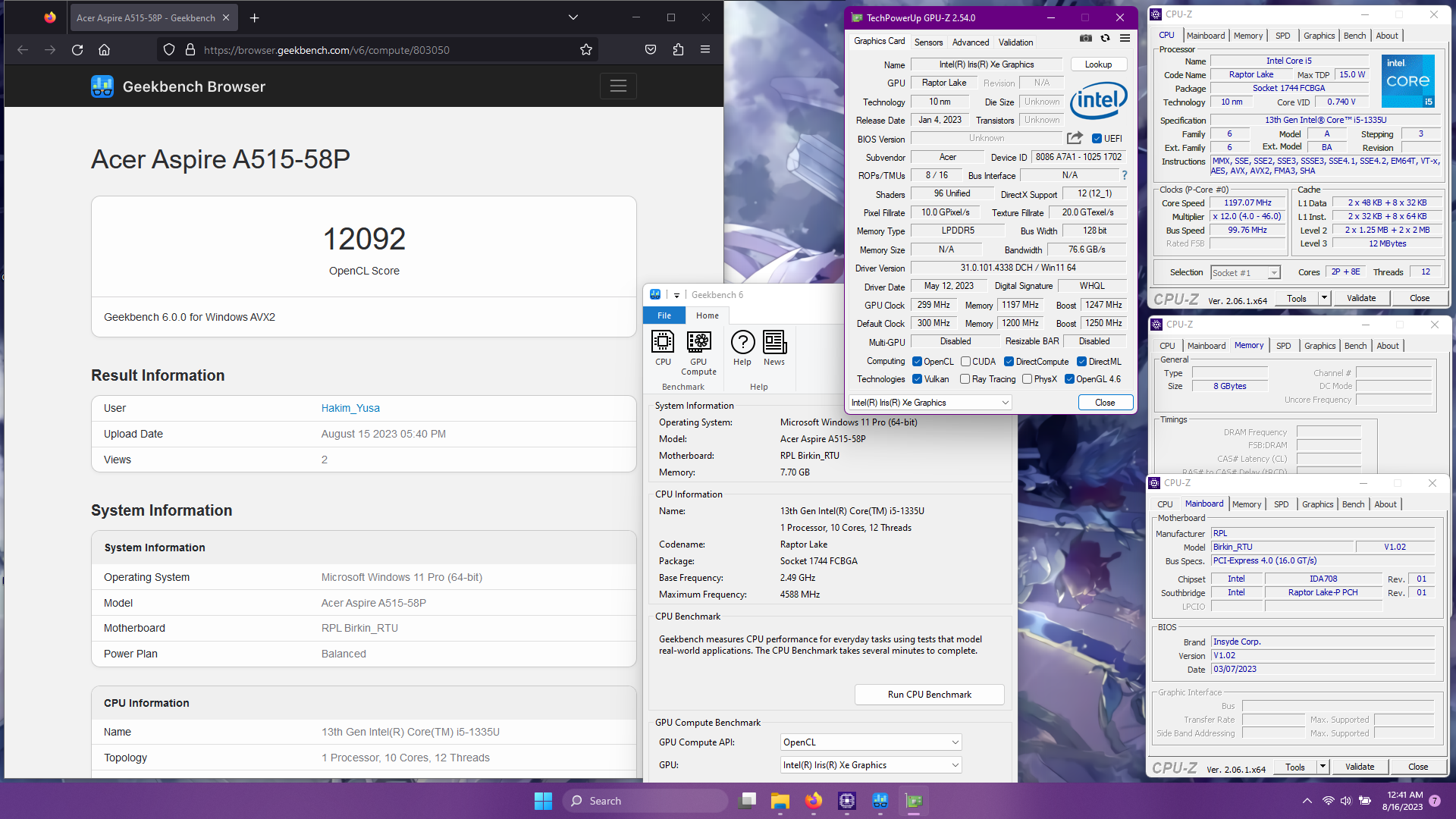Viewport: 1456px width, 819px height.
Task: Click Run CPU Benchmark button
Action: [x=929, y=695]
